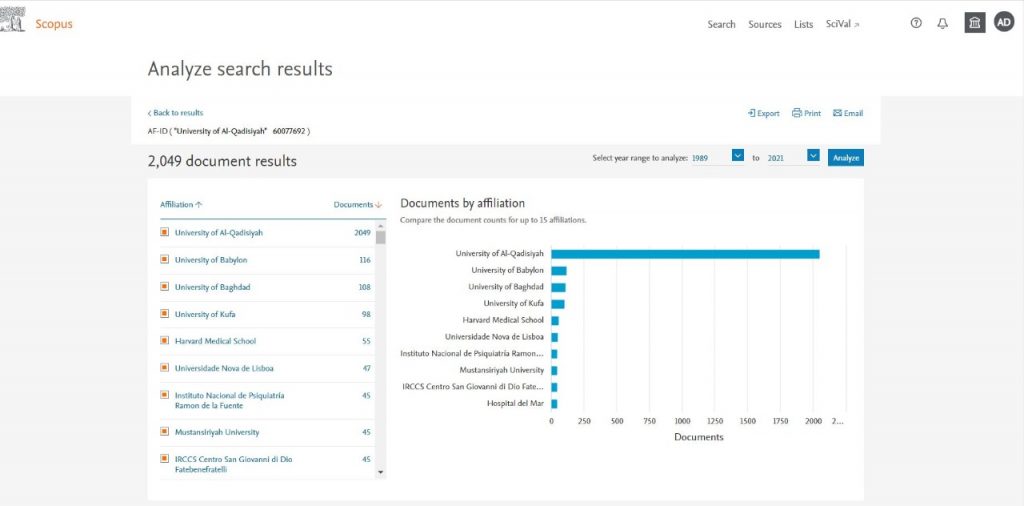Click scrollbar down arrow in affiliation list
This screenshot has height=506, width=1024.
point(381,472)
